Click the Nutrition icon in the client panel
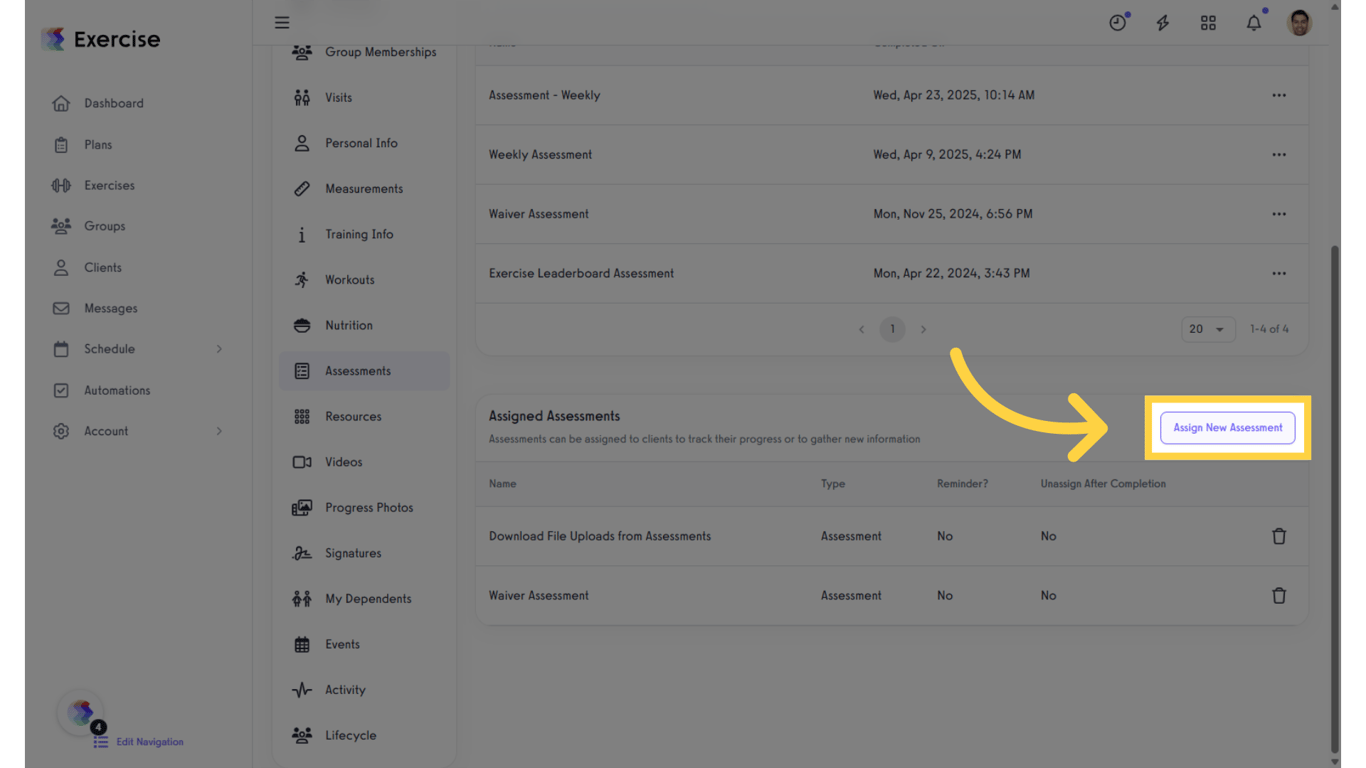Viewport: 1366px width, 768px height. coord(301,325)
